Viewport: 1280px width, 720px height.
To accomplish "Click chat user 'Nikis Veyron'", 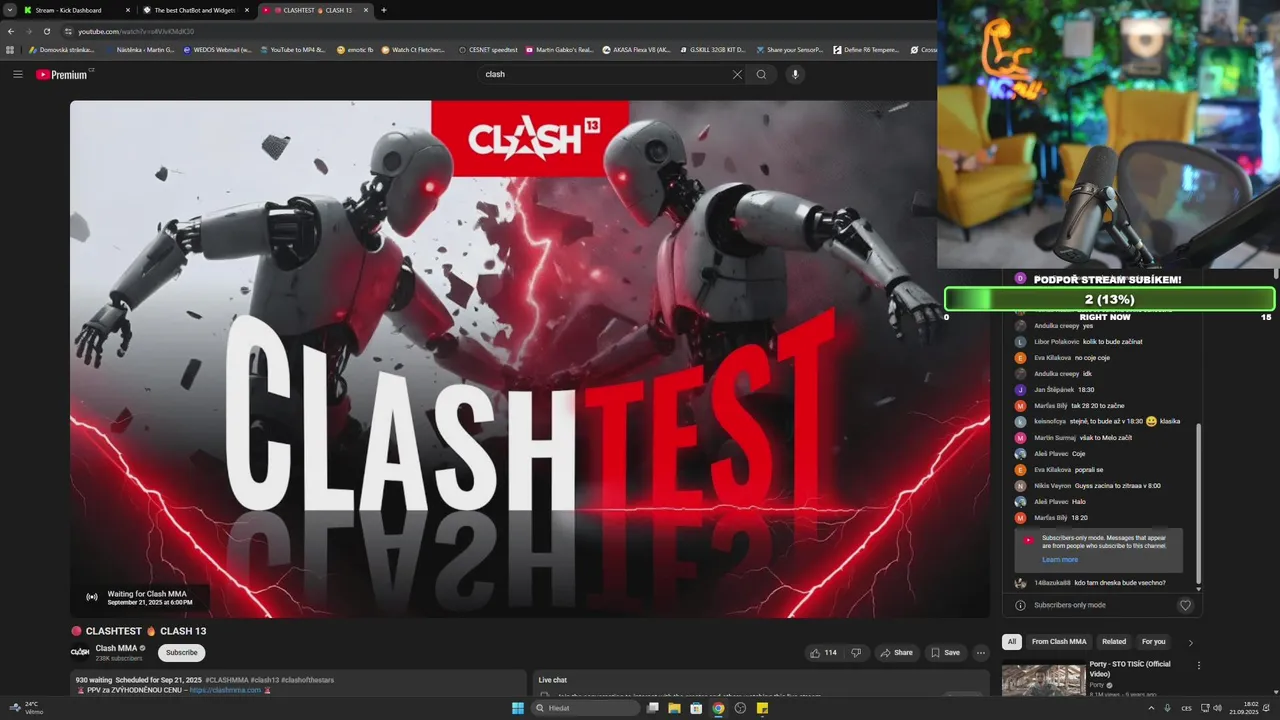I will click(1052, 485).
